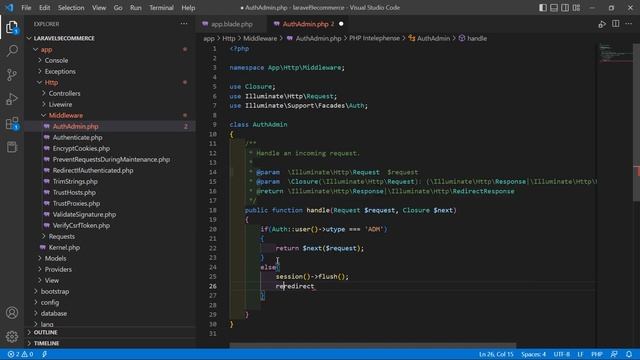Click the feedback icon in status bar

point(614,354)
